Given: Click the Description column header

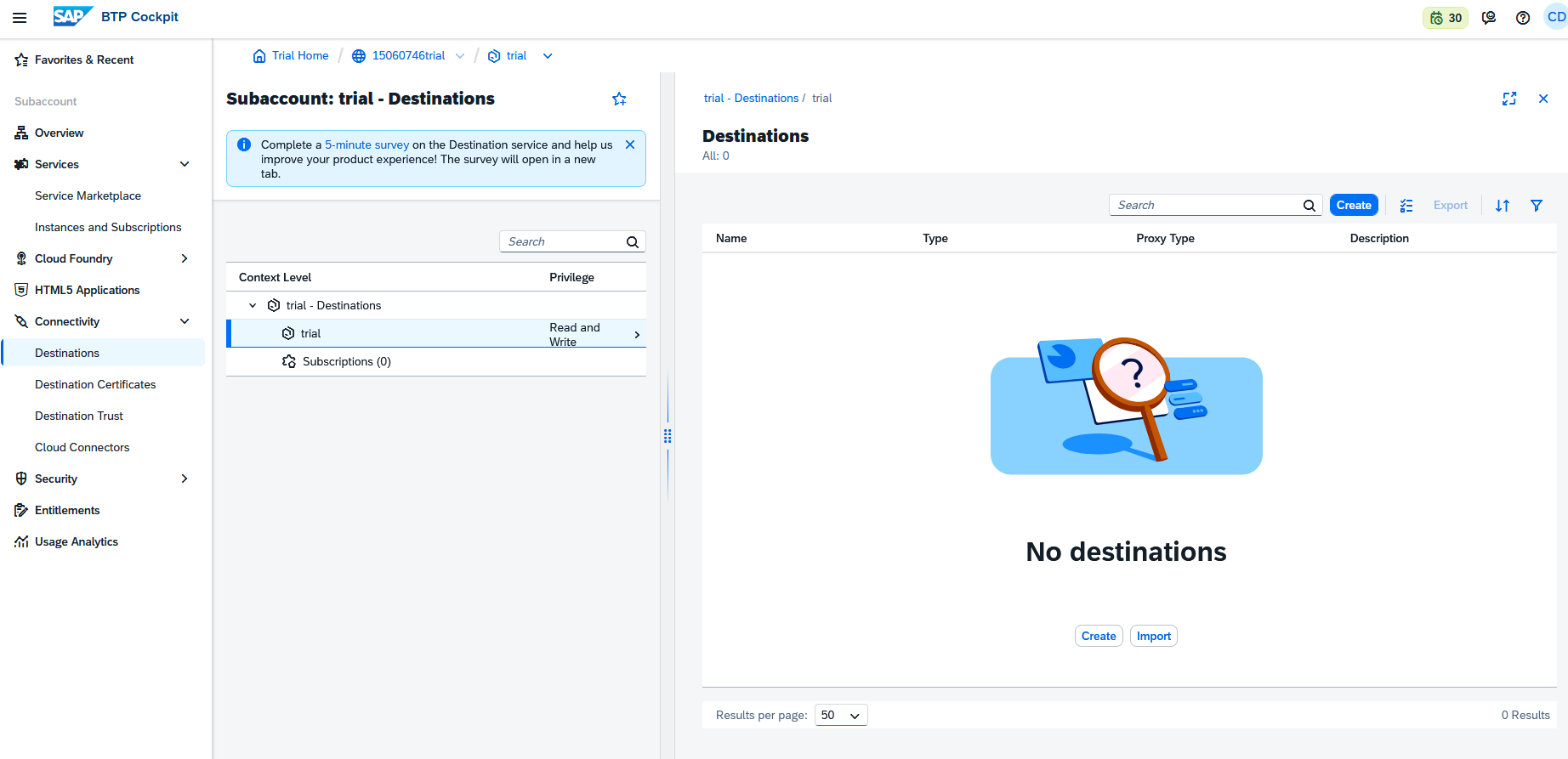Looking at the screenshot, I should [1379, 238].
